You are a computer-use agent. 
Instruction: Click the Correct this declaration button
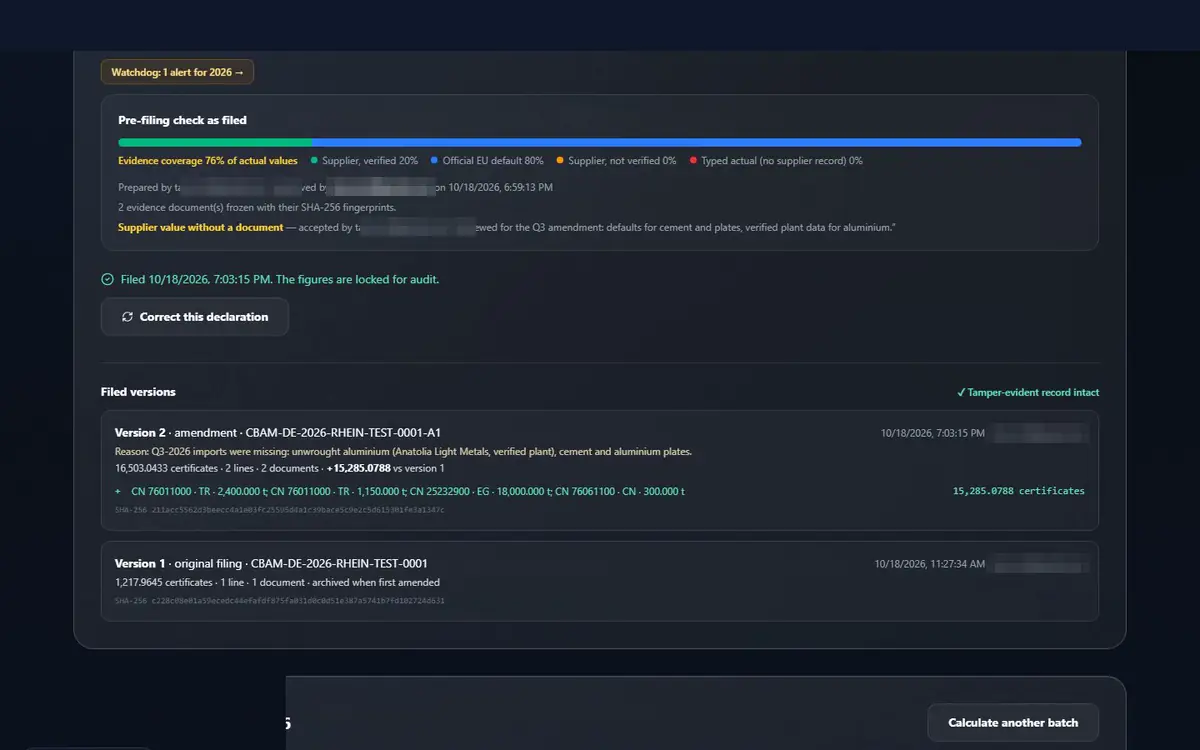click(195, 317)
